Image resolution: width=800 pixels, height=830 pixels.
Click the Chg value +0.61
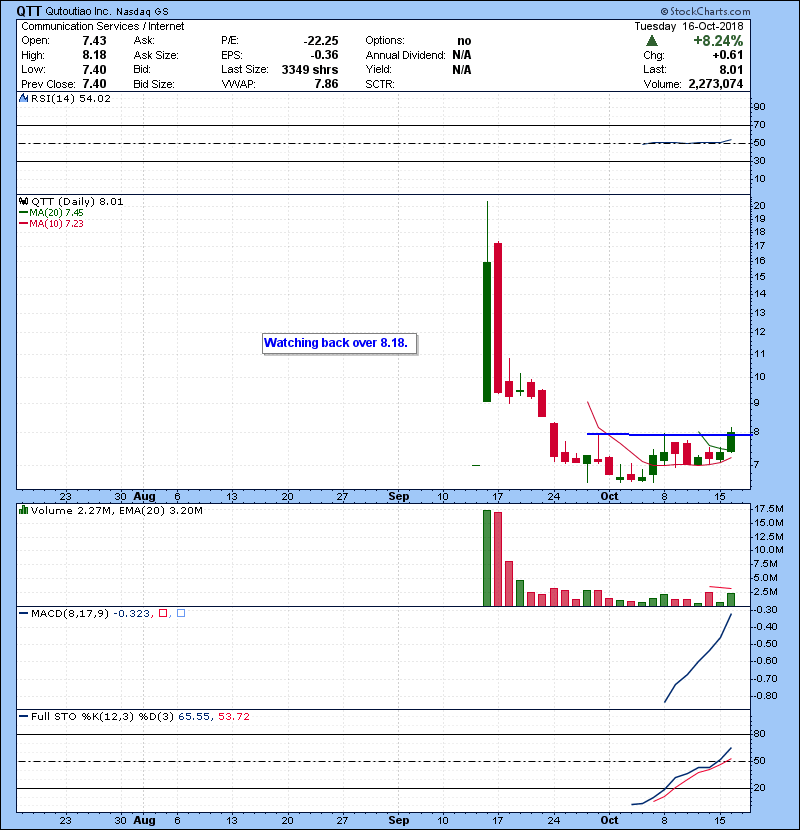point(727,55)
